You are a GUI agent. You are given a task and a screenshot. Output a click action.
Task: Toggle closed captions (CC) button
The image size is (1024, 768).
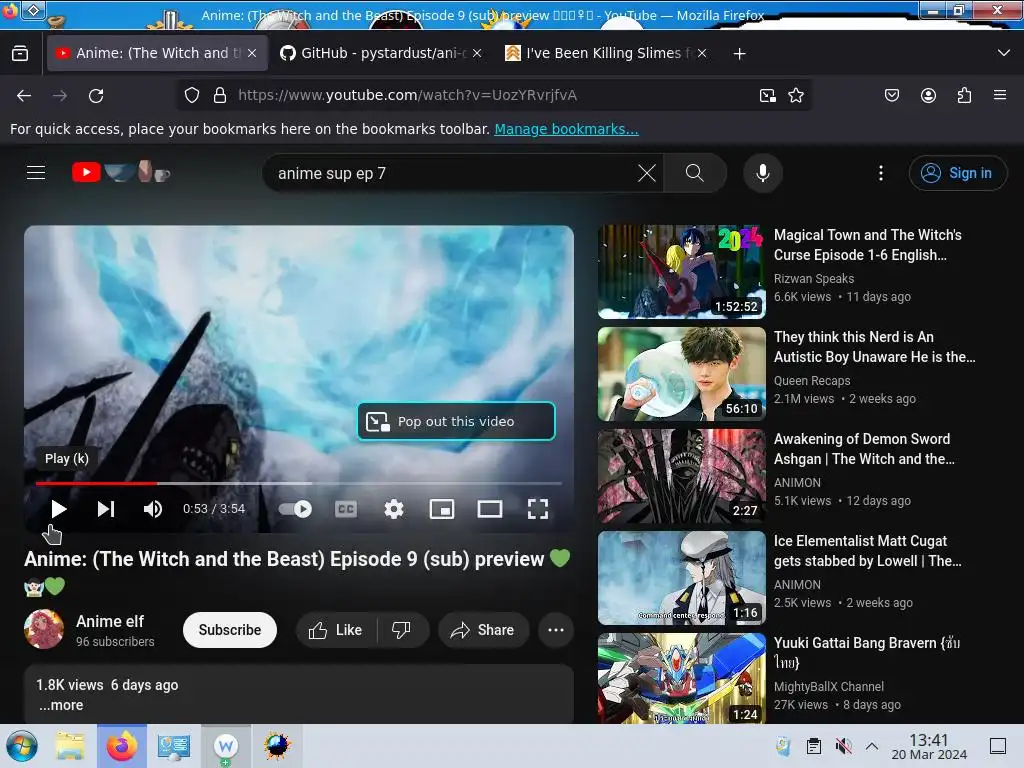[x=345, y=509]
